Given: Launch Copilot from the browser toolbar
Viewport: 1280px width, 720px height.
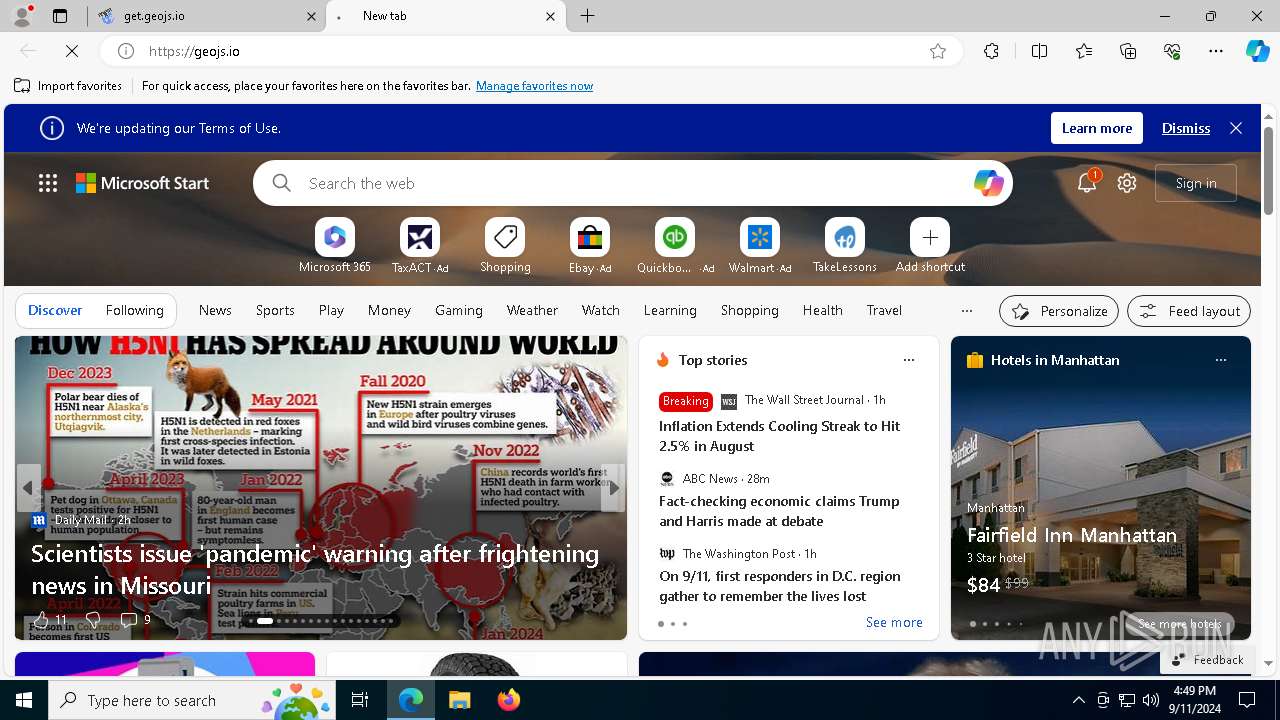Looking at the screenshot, I should point(1257,51).
